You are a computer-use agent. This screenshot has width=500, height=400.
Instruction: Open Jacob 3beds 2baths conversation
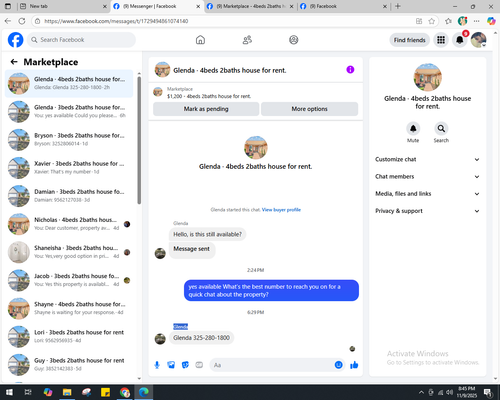point(69,280)
